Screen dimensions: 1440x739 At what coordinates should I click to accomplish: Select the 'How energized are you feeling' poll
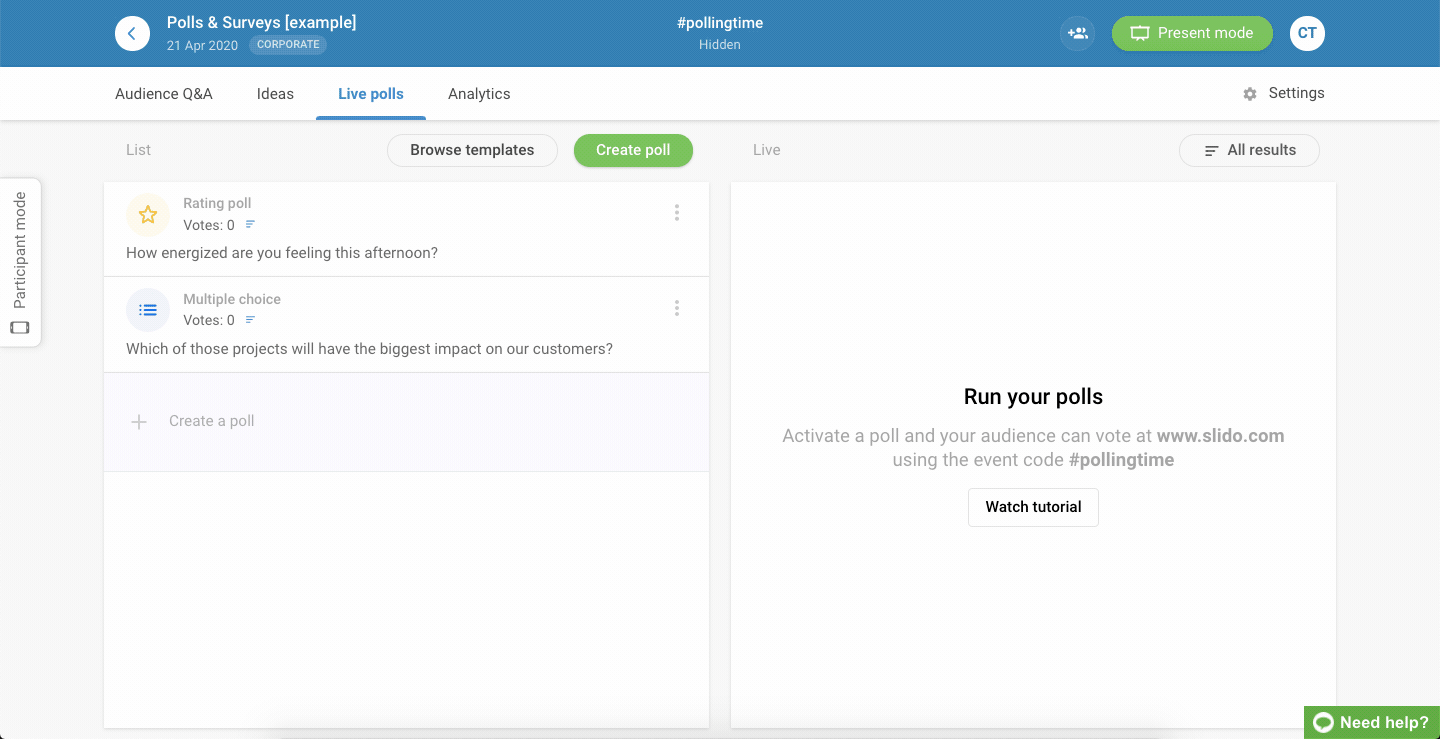tap(406, 229)
